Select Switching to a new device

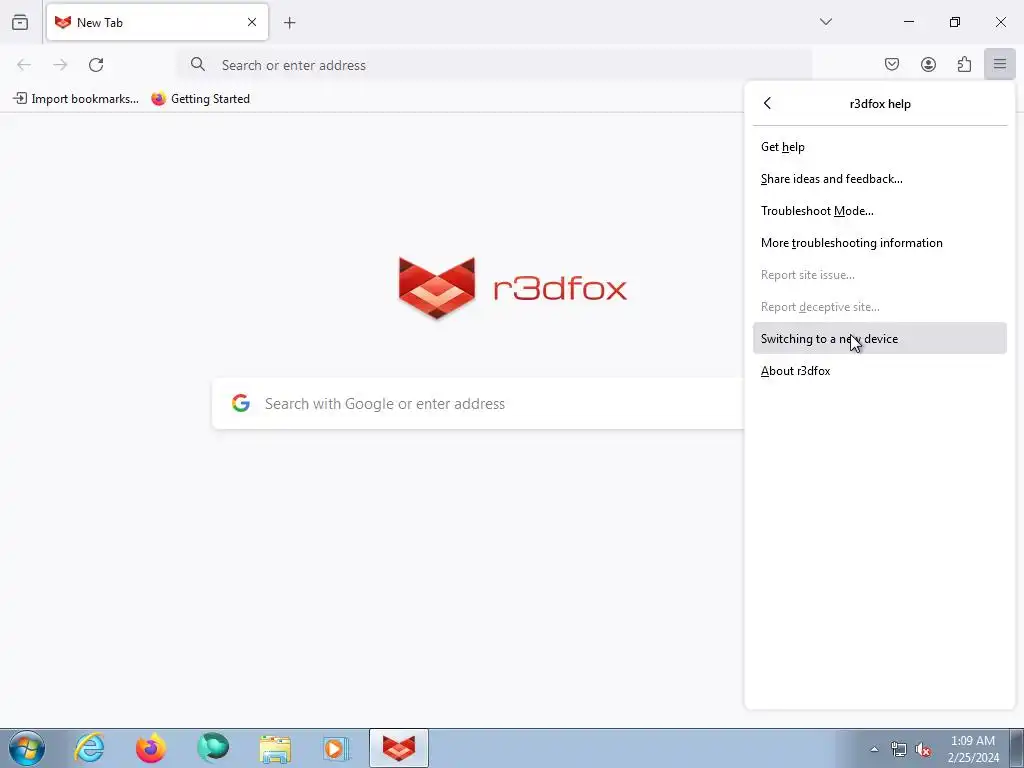pyautogui.click(x=880, y=338)
